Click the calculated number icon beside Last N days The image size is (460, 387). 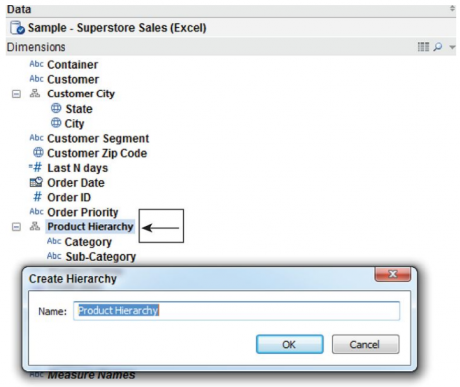tap(36, 167)
